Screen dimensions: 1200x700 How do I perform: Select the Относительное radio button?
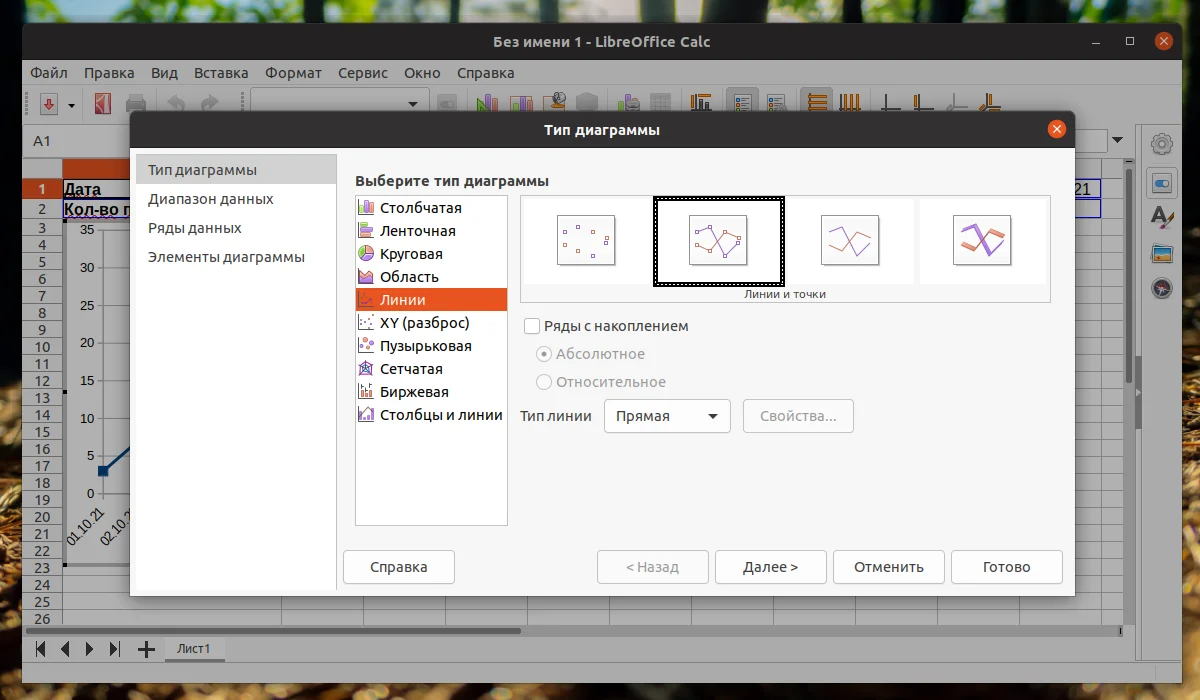tap(543, 380)
